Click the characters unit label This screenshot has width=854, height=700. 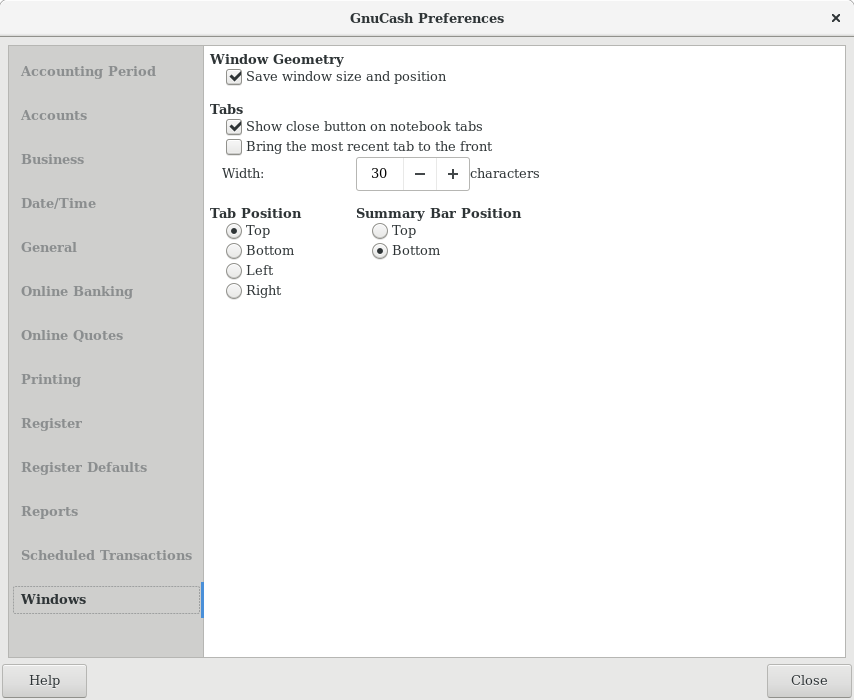505,174
